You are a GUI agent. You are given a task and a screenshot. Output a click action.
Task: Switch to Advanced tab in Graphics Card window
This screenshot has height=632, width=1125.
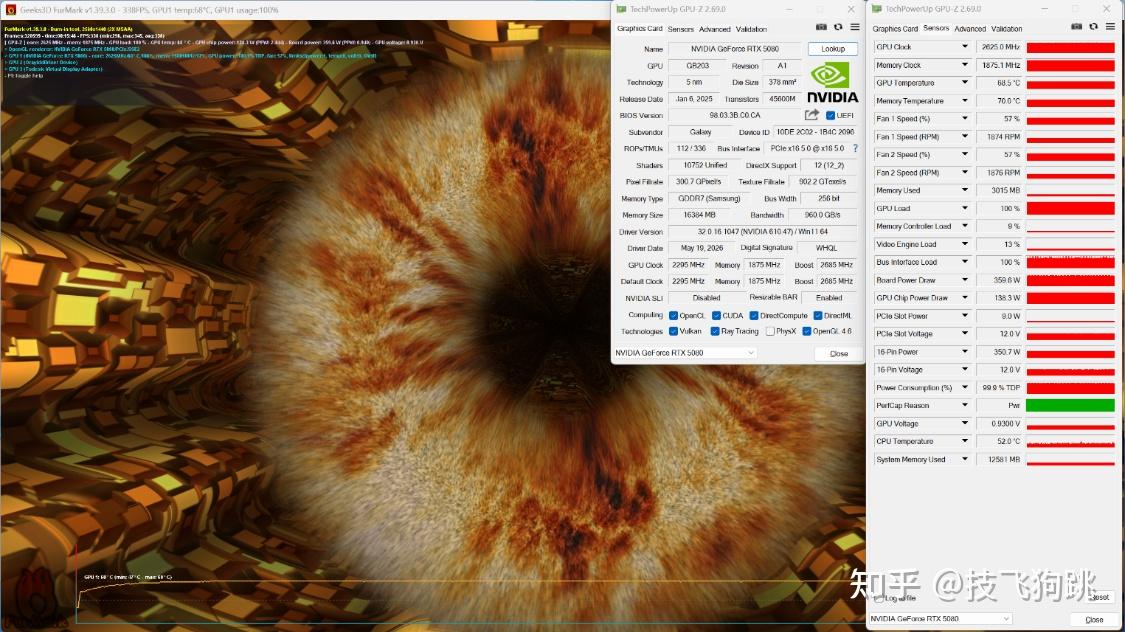715,29
